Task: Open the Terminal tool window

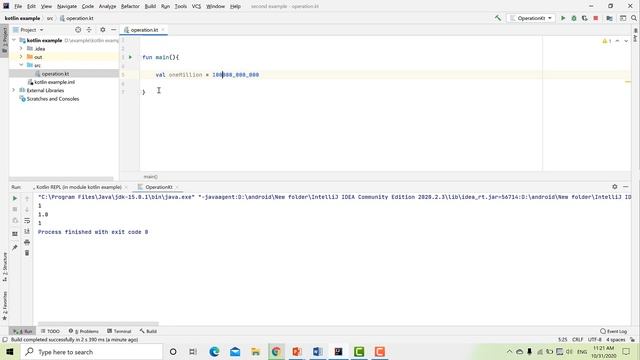Action: pos(119,331)
